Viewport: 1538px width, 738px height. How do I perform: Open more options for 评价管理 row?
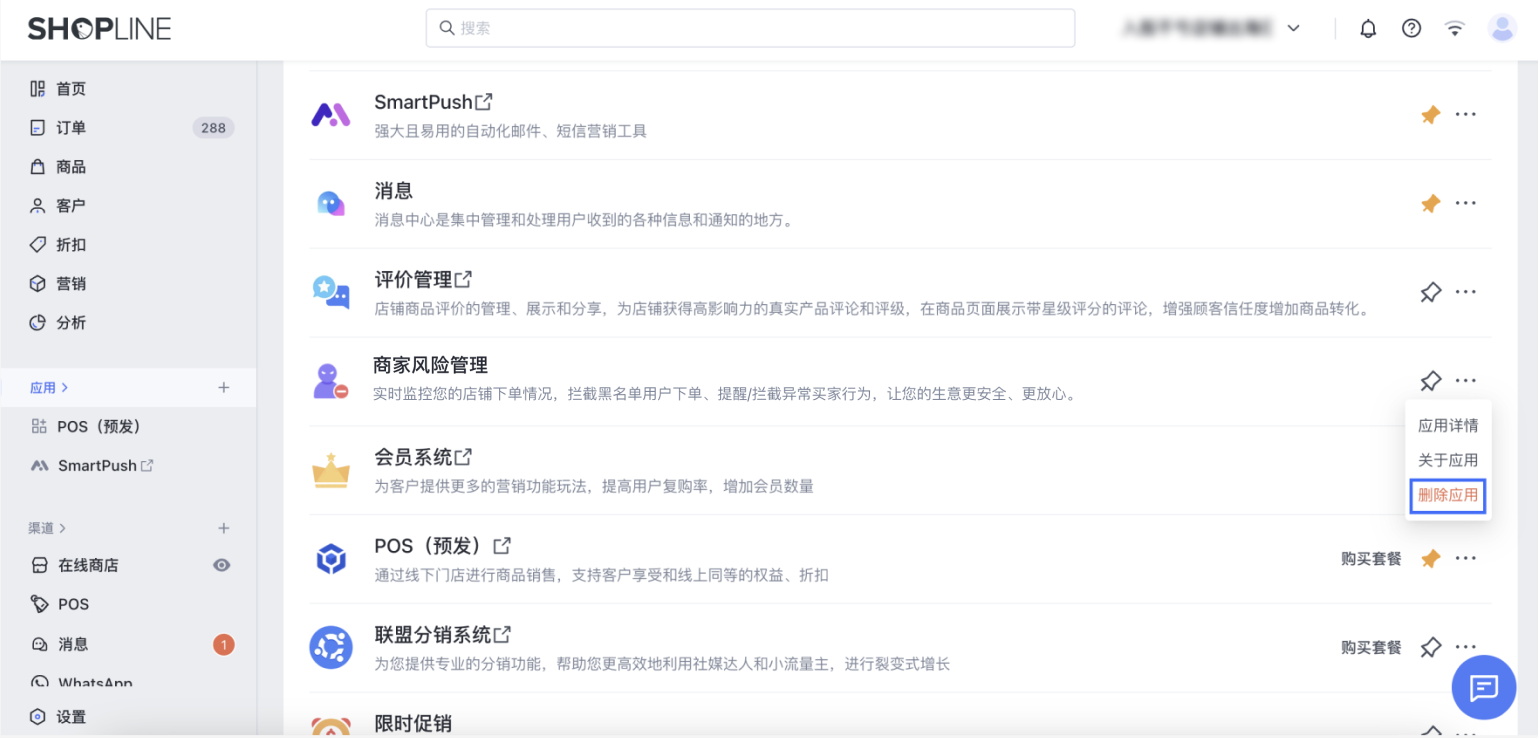(x=1466, y=292)
